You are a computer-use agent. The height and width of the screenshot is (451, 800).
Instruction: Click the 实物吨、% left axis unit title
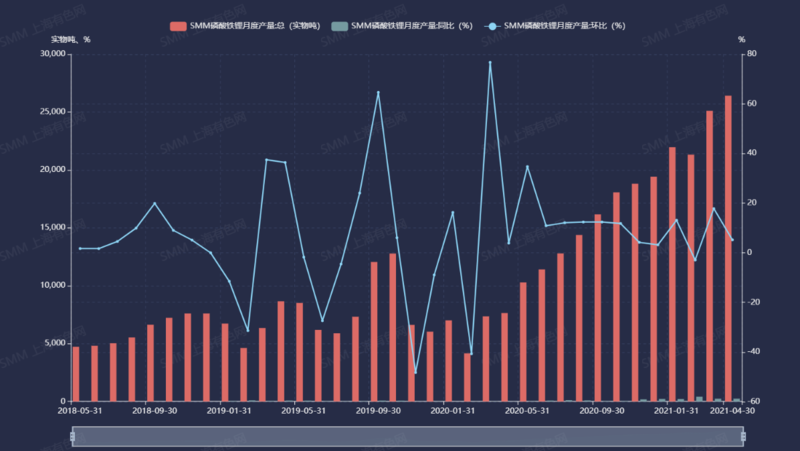[x=71, y=39]
